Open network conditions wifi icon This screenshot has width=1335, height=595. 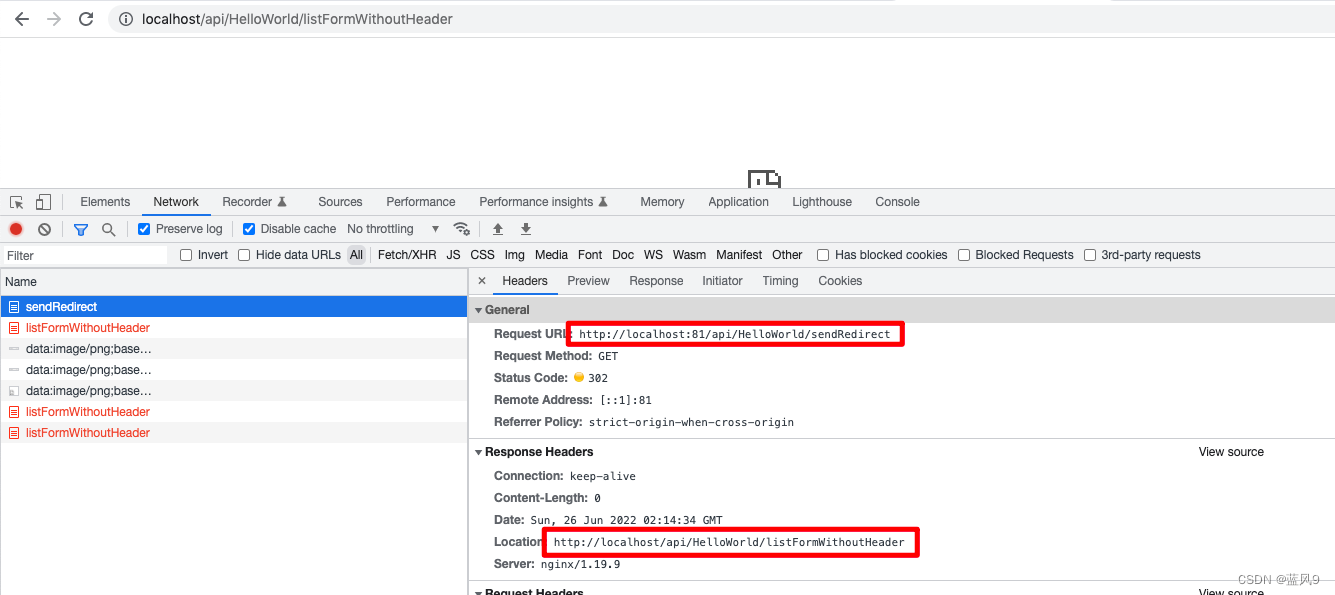pos(461,229)
